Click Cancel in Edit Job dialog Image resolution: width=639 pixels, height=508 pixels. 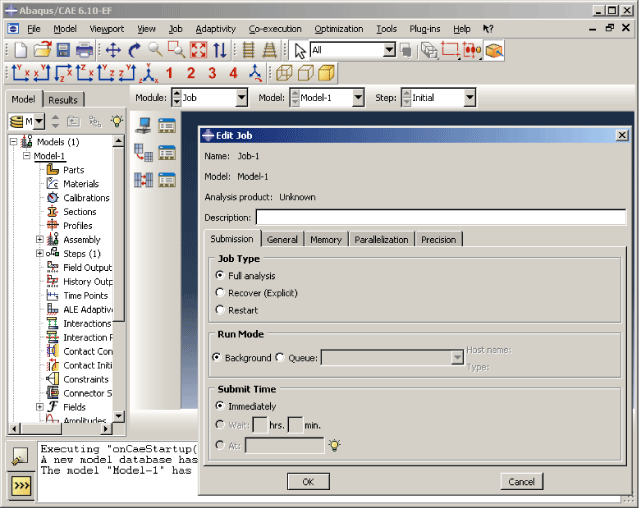(521, 482)
